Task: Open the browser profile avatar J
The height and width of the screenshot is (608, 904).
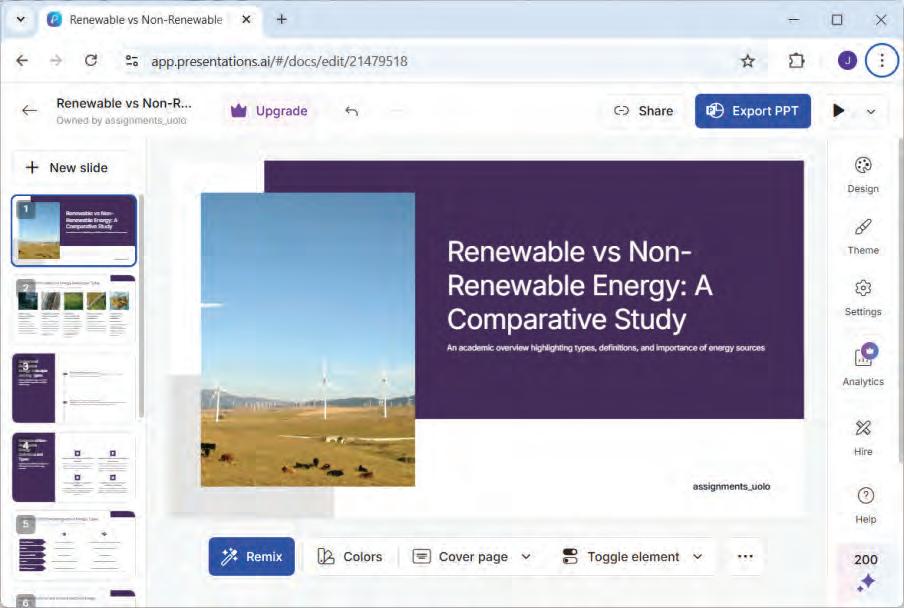Action: click(x=847, y=61)
